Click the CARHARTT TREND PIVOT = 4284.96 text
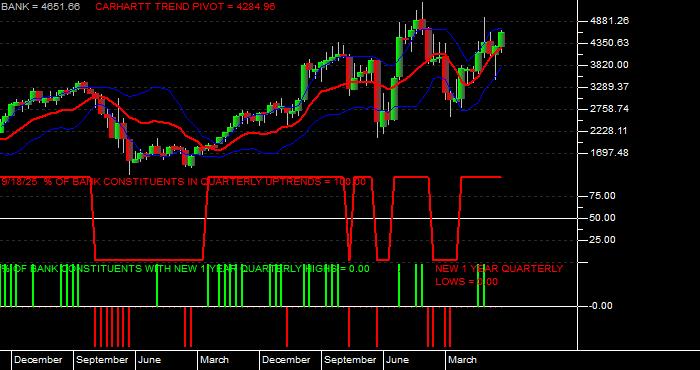700x370 pixels. pyautogui.click(x=185, y=7)
